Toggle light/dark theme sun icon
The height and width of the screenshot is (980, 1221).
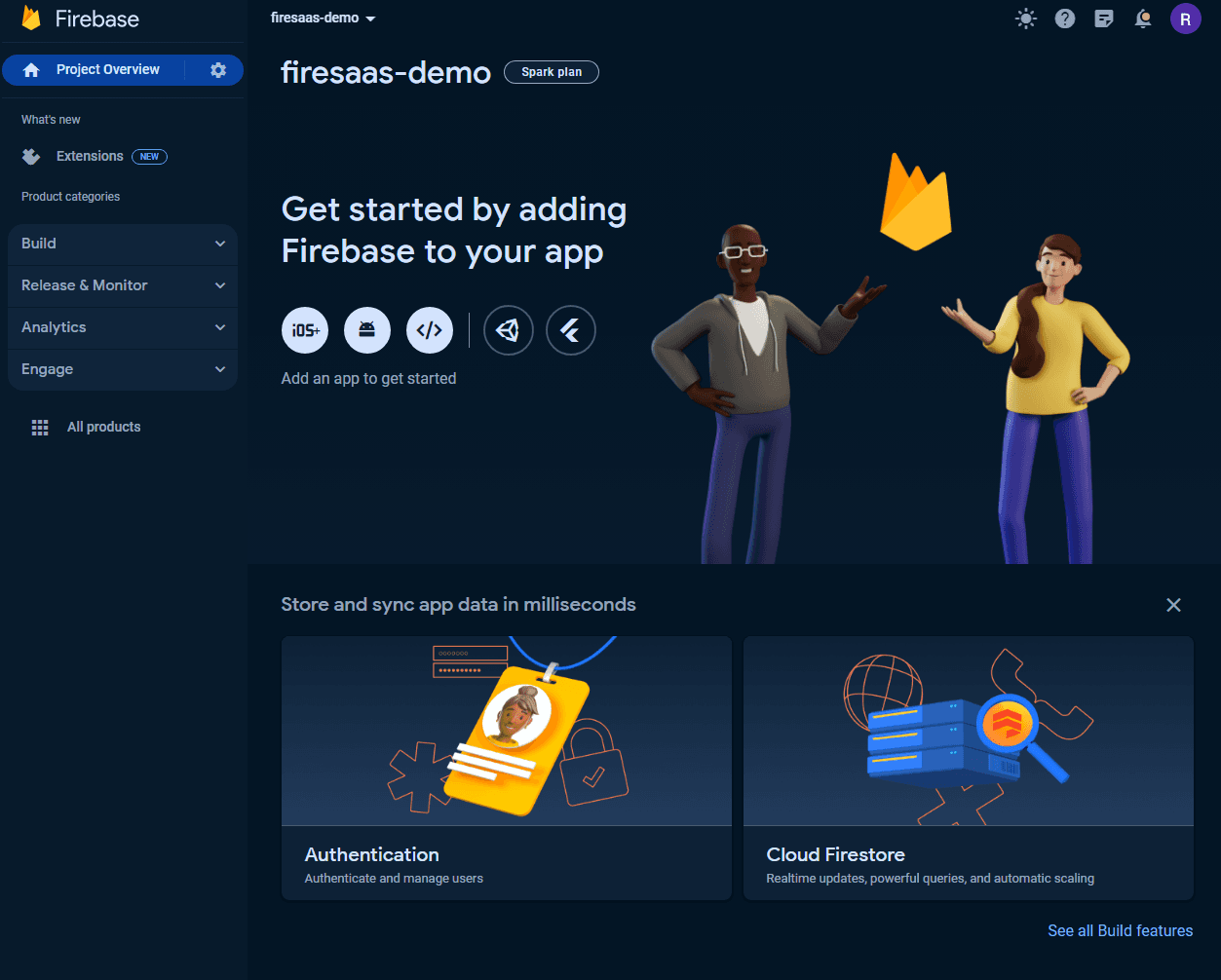(x=1026, y=19)
